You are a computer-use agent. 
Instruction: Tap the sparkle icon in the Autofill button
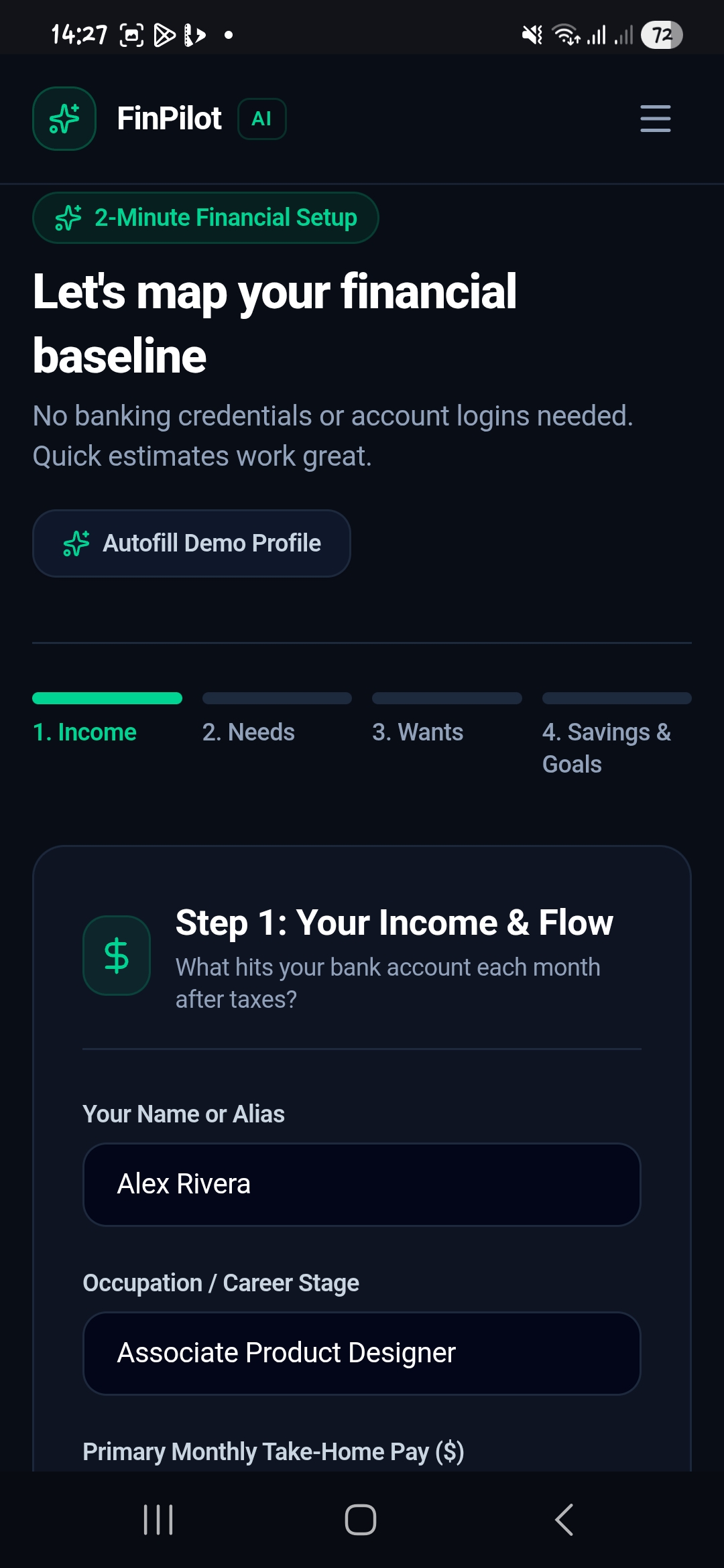(76, 543)
